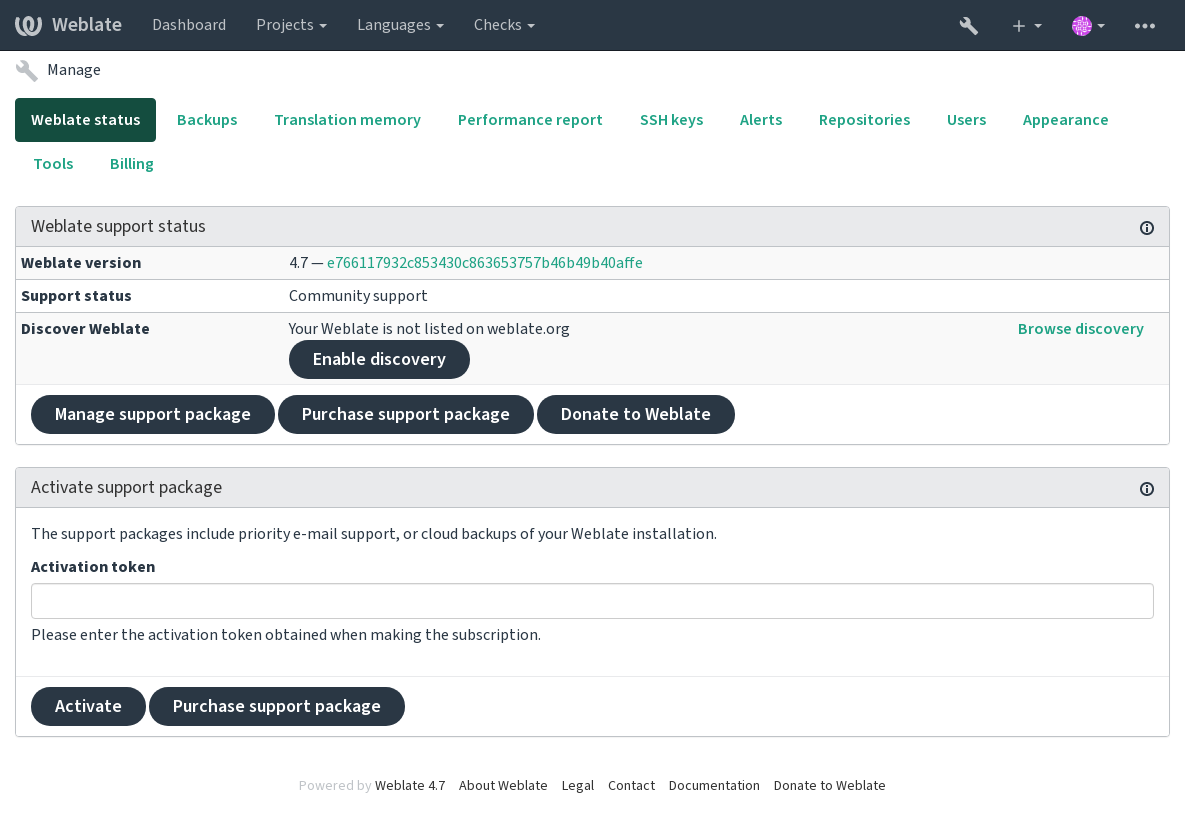Click Manage support package button
This screenshot has width=1185, height=823.
click(152, 414)
